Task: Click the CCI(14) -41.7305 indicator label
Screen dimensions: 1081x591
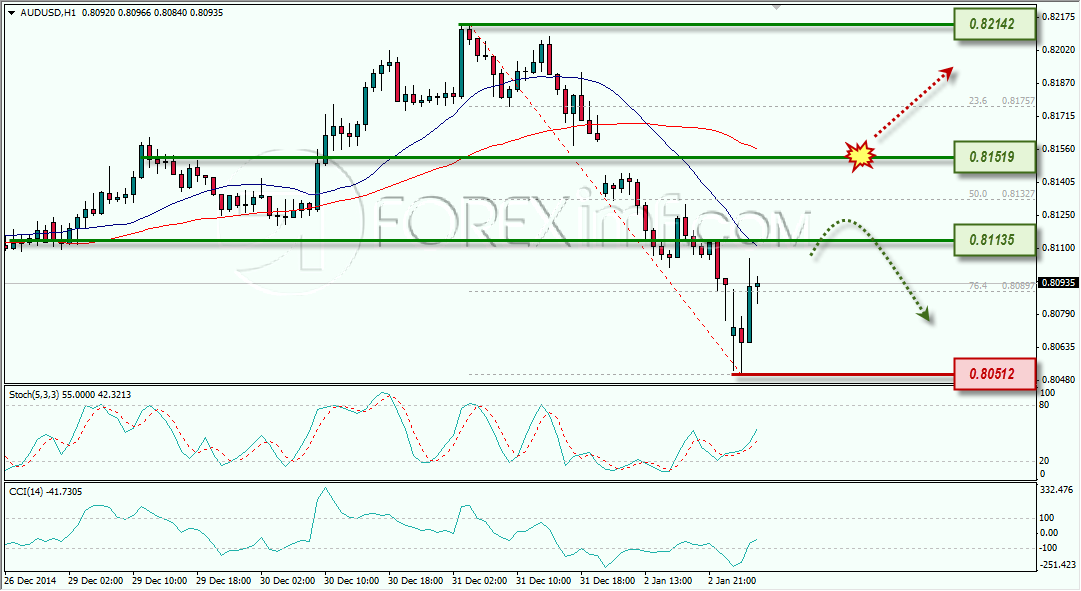Action: click(x=46, y=492)
